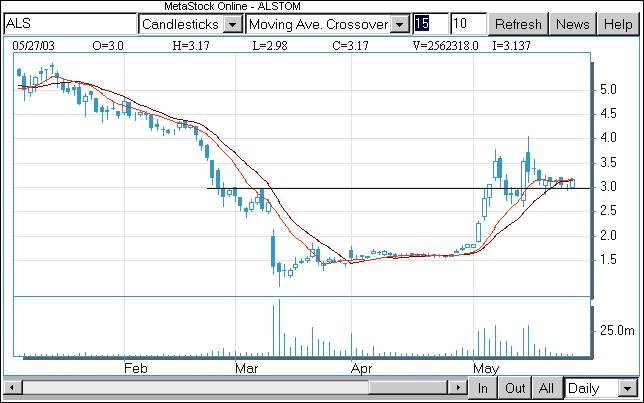The width and height of the screenshot is (644, 403).
Task: Click the ALS ticker symbol input field
Action: coord(70,24)
